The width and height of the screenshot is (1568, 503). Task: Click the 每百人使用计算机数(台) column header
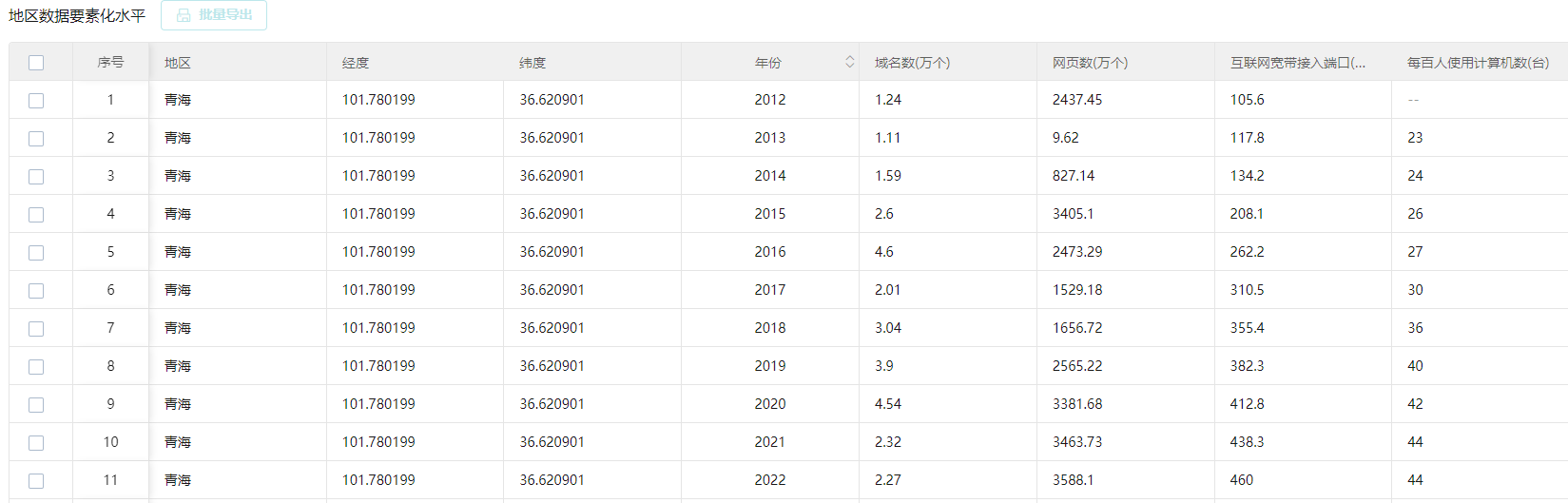[x=1478, y=63]
